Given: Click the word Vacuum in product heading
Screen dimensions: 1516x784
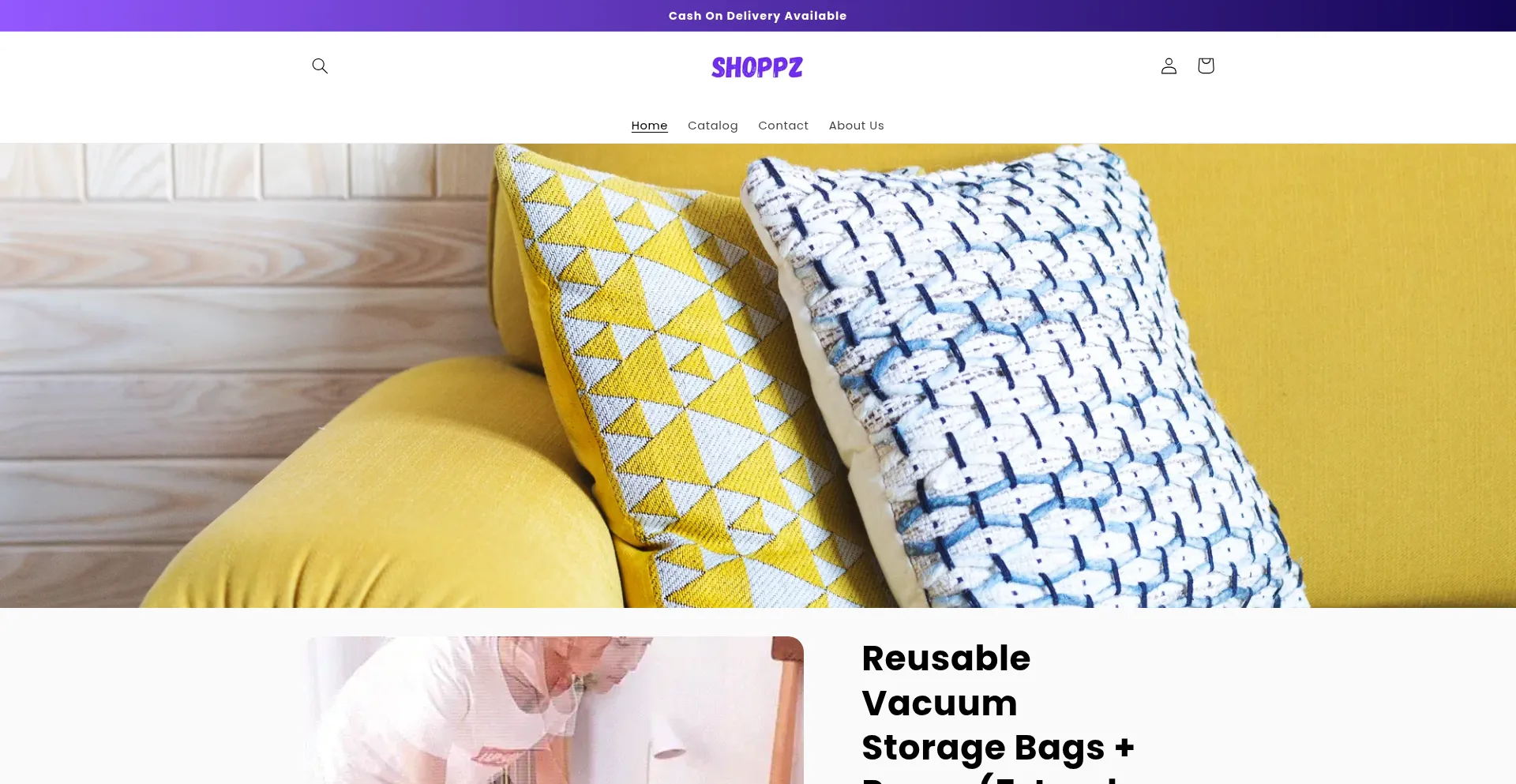Looking at the screenshot, I should click(940, 703).
